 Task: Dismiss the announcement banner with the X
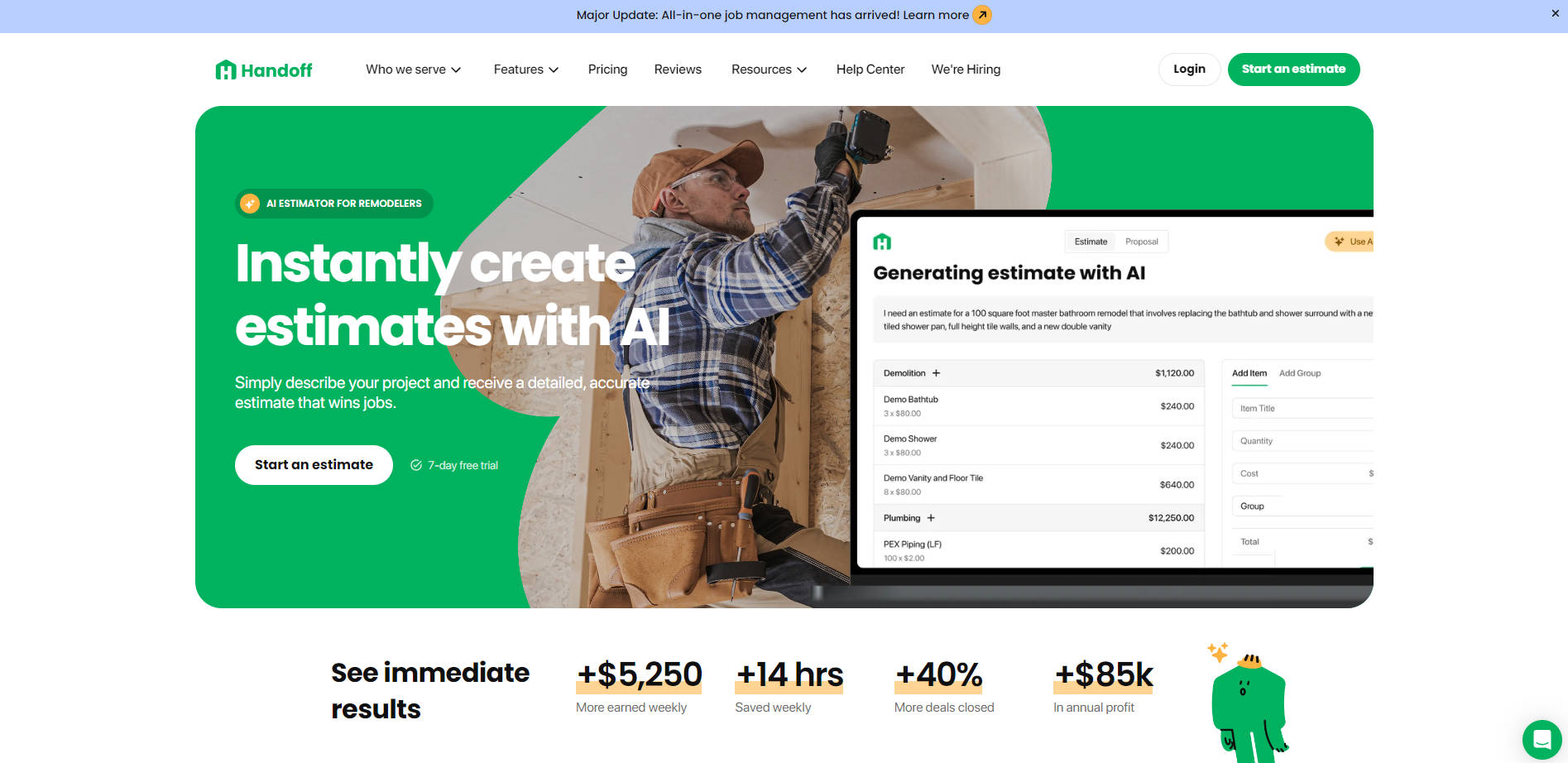point(1555,13)
